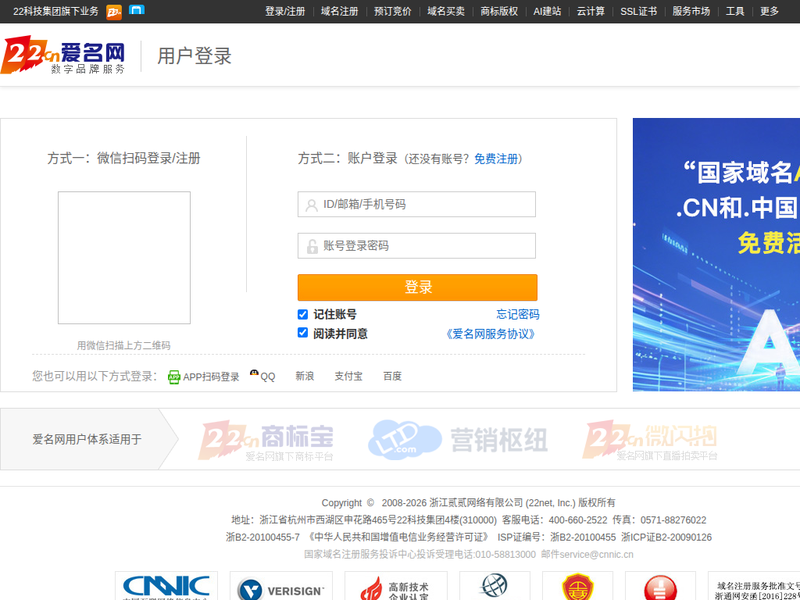Toggle the 记住账号 checkbox
The image size is (800, 600).
(303, 314)
